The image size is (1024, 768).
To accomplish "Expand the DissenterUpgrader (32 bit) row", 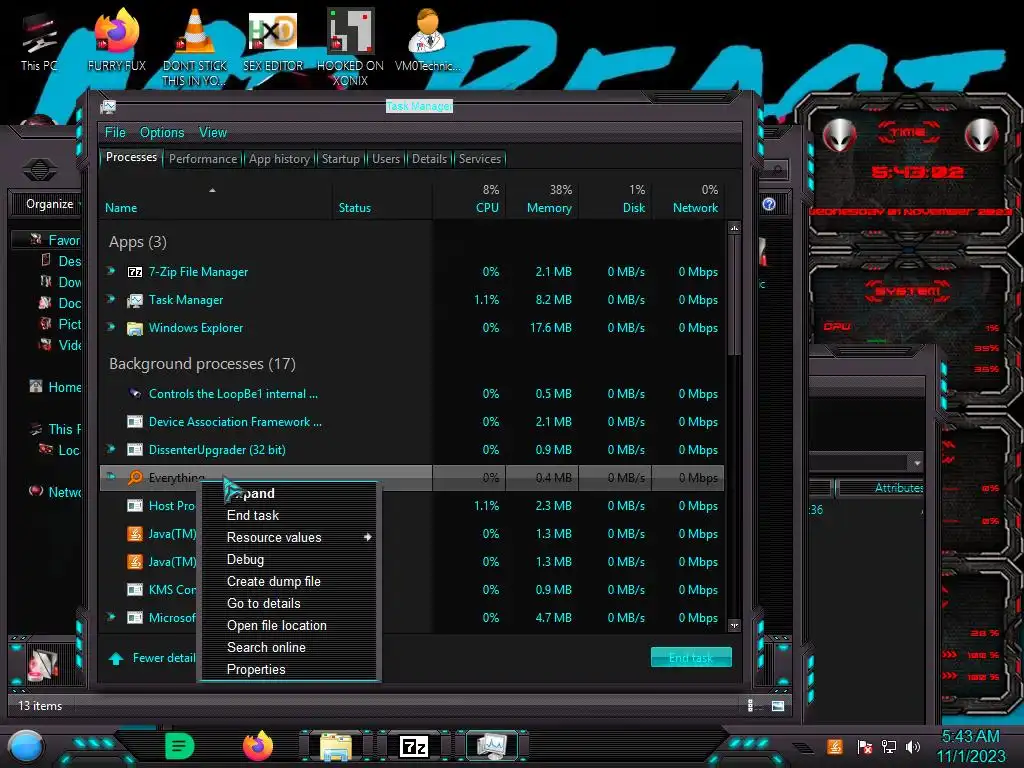I will coord(111,449).
